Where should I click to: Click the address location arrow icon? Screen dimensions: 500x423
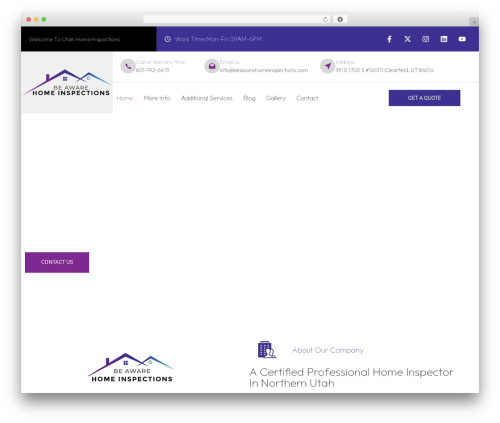click(327, 66)
